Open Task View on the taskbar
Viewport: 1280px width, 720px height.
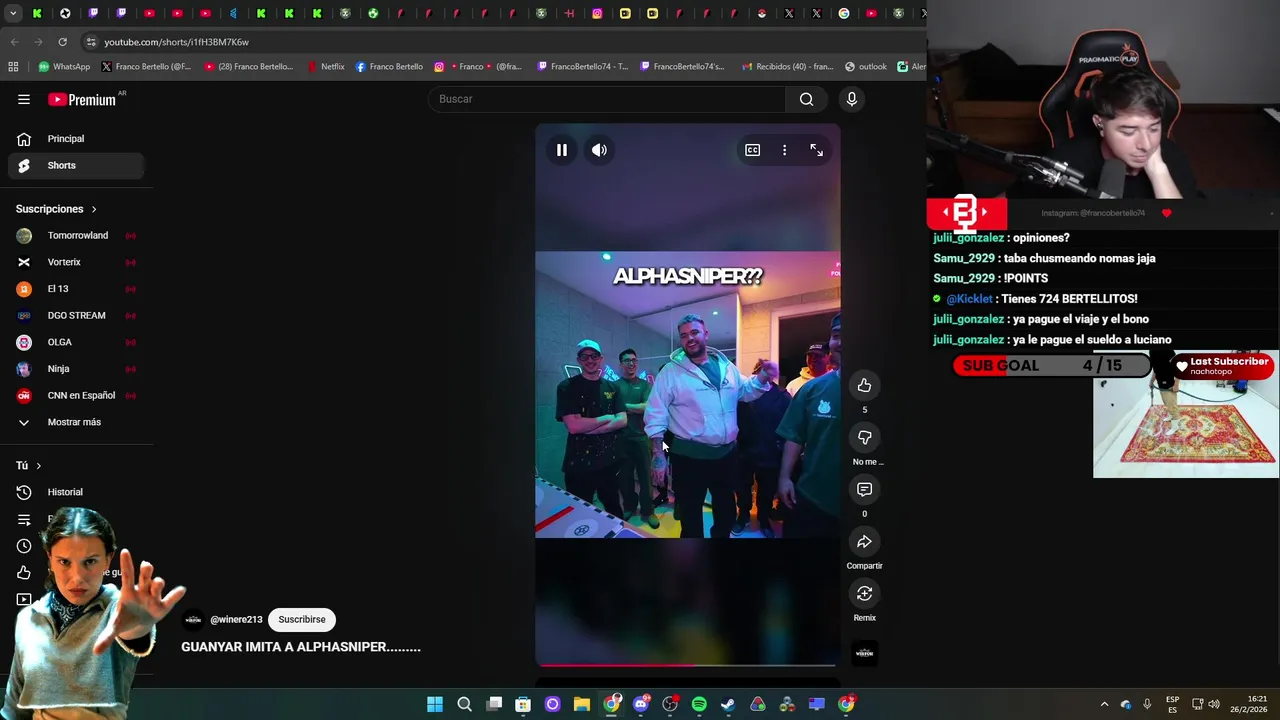coord(494,704)
